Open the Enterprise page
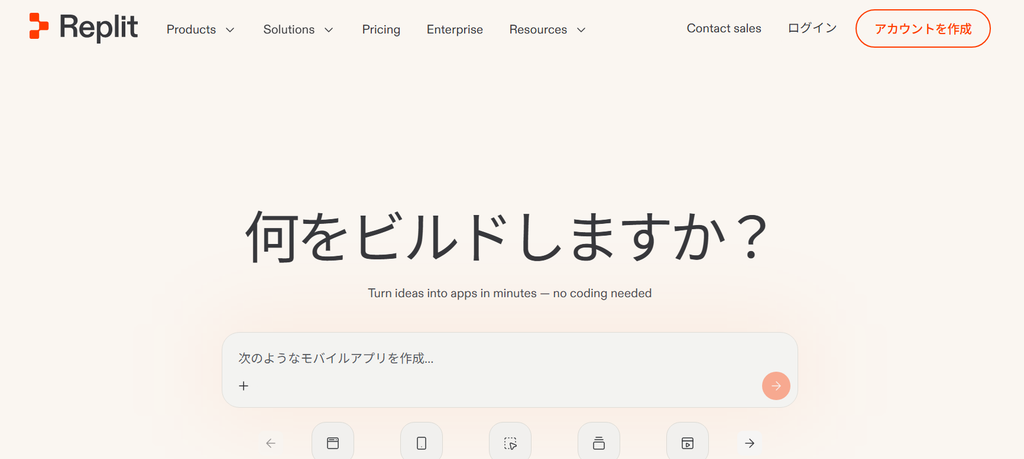Viewport: 1024px width, 459px height. (x=455, y=29)
